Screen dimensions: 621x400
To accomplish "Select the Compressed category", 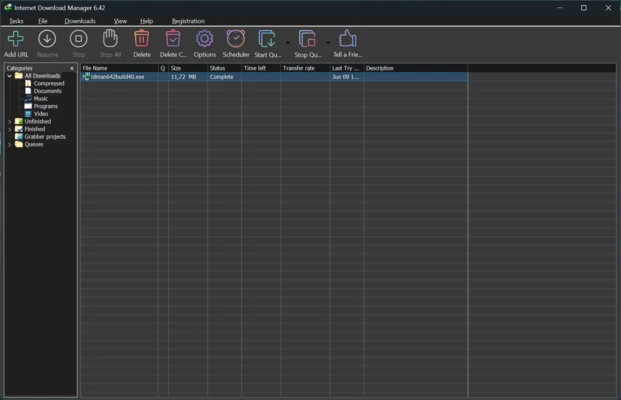I will [49, 84].
